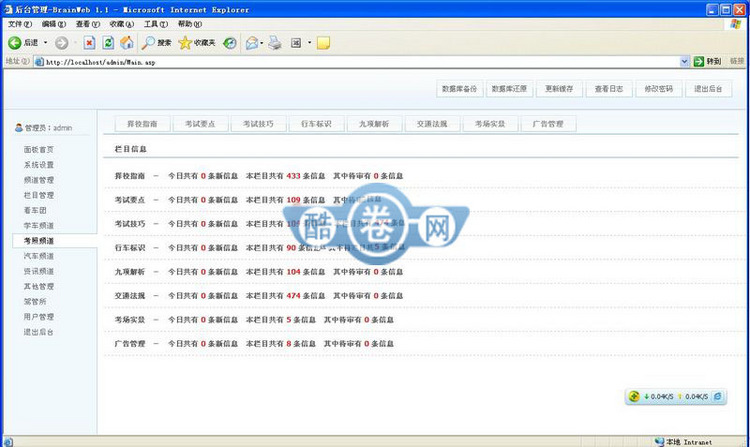This screenshot has height=447, width=750.
Task: Go to Home page house icon
Action: coord(127,43)
